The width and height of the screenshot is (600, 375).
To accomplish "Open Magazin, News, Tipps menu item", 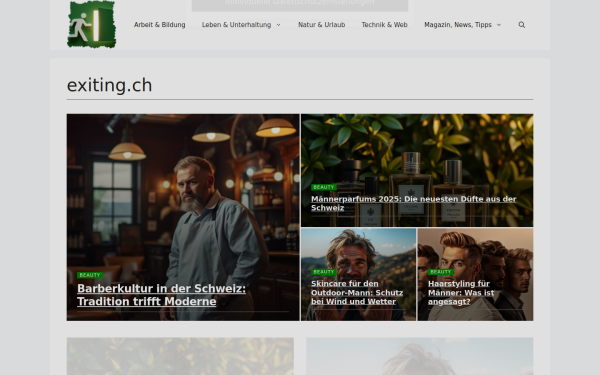I will (x=458, y=25).
